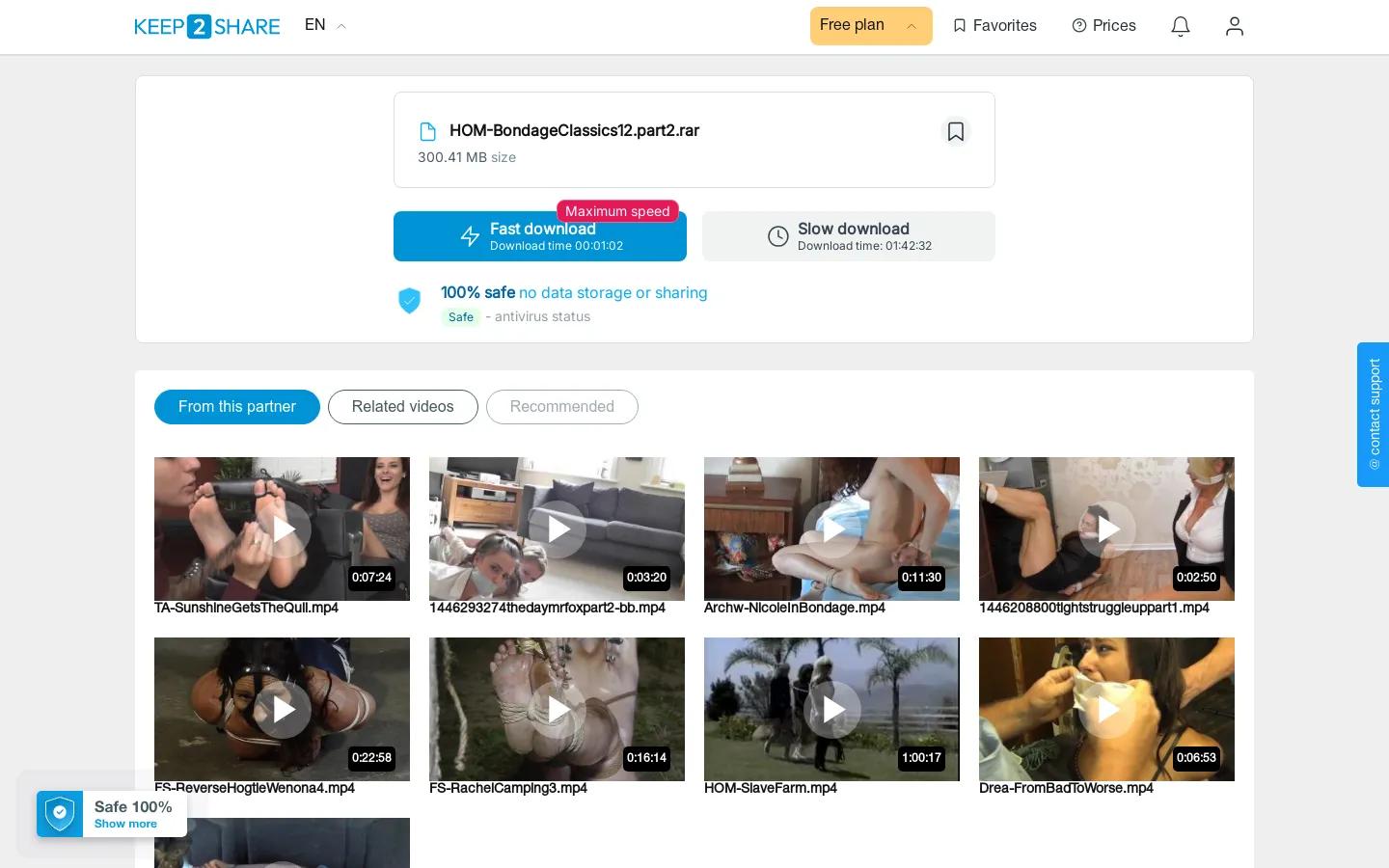
Task: Open Favorites in the header
Action: coord(994,26)
